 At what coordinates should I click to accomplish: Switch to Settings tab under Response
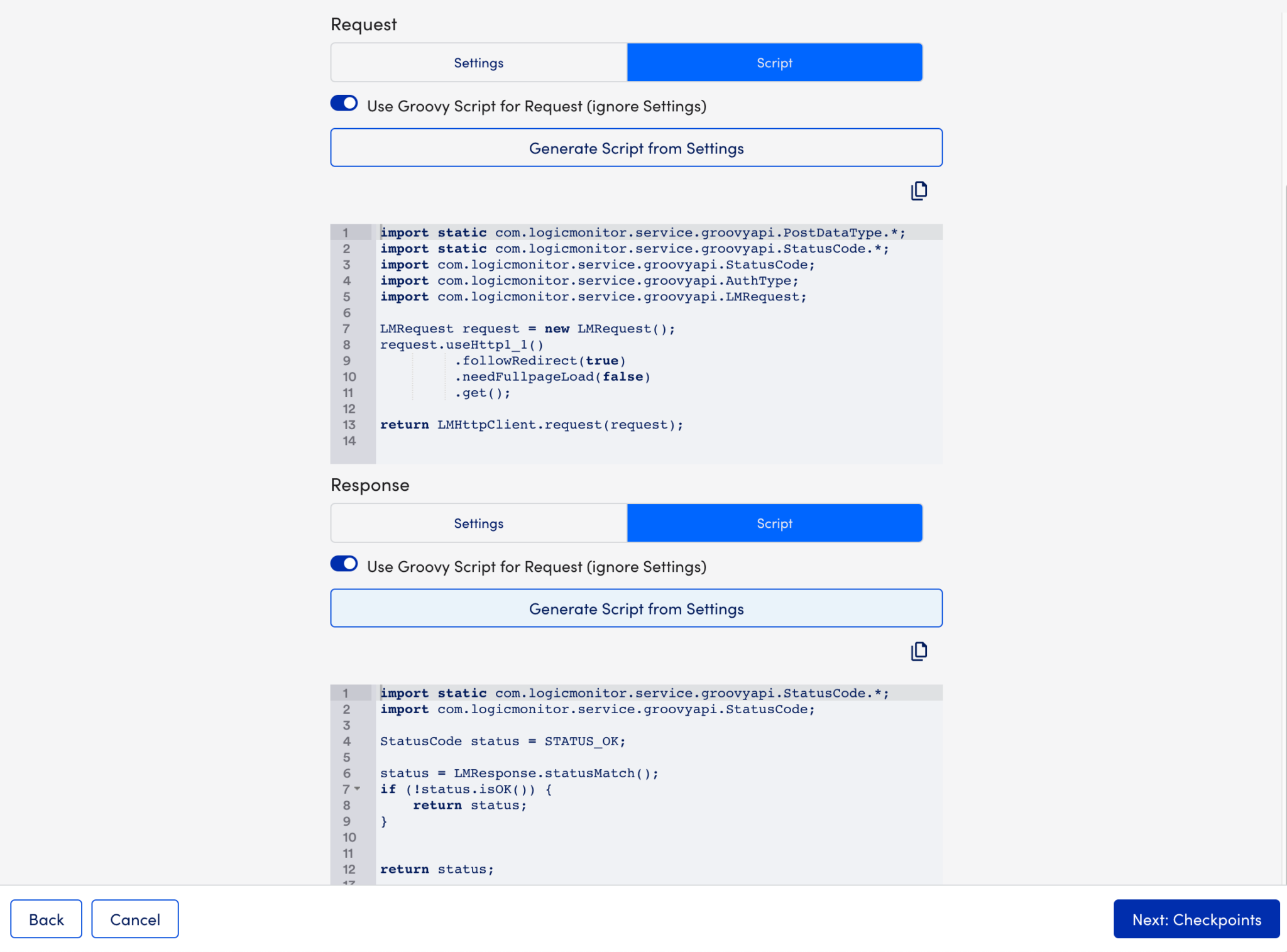[x=478, y=523]
